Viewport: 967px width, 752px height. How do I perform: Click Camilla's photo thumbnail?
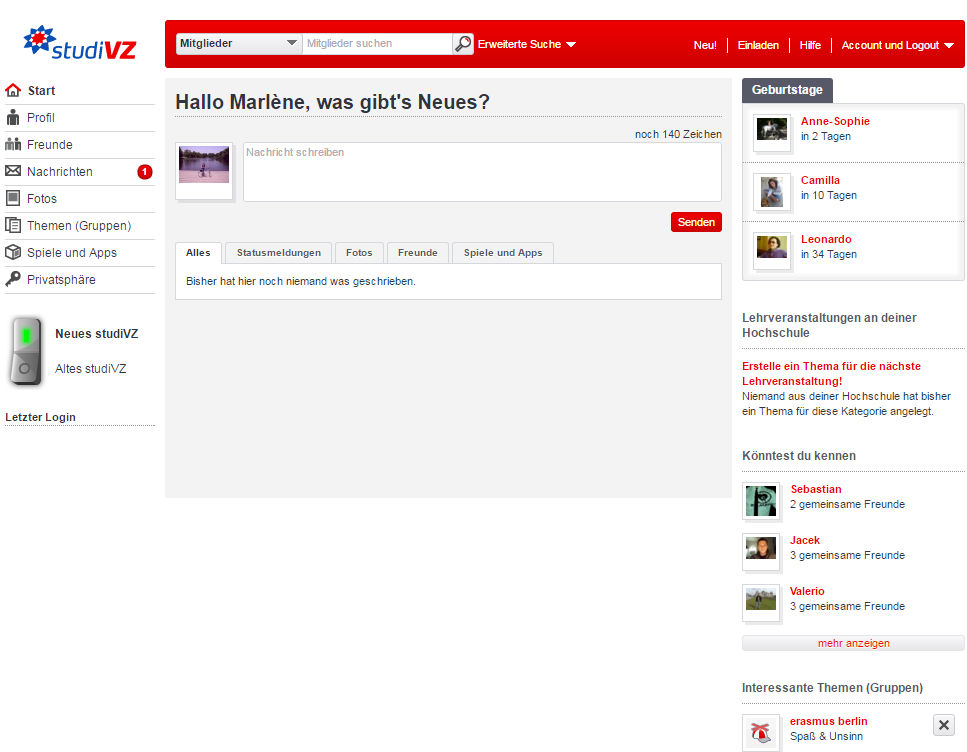pos(772,191)
